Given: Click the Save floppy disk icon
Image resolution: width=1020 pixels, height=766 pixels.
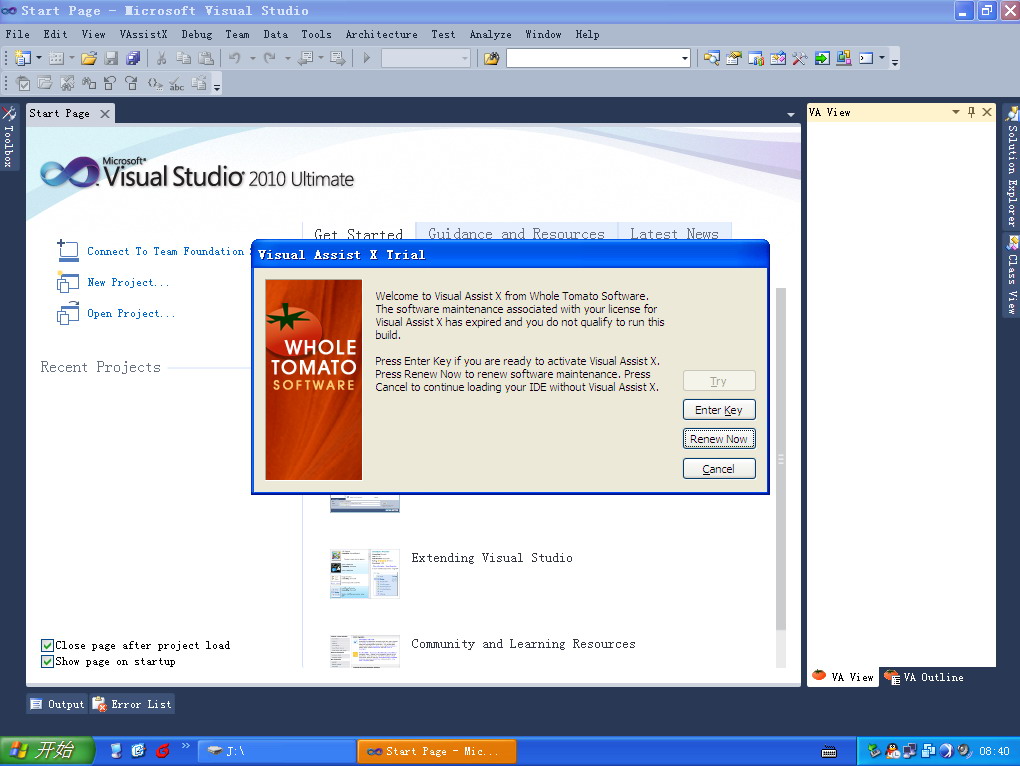Looking at the screenshot, I should click(111, 59).
